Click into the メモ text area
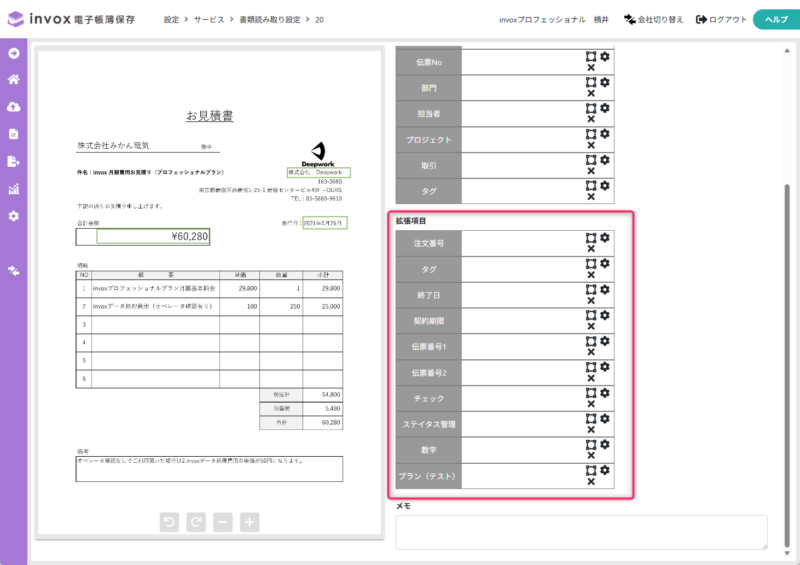800x565 pixels. click(581, 531)
